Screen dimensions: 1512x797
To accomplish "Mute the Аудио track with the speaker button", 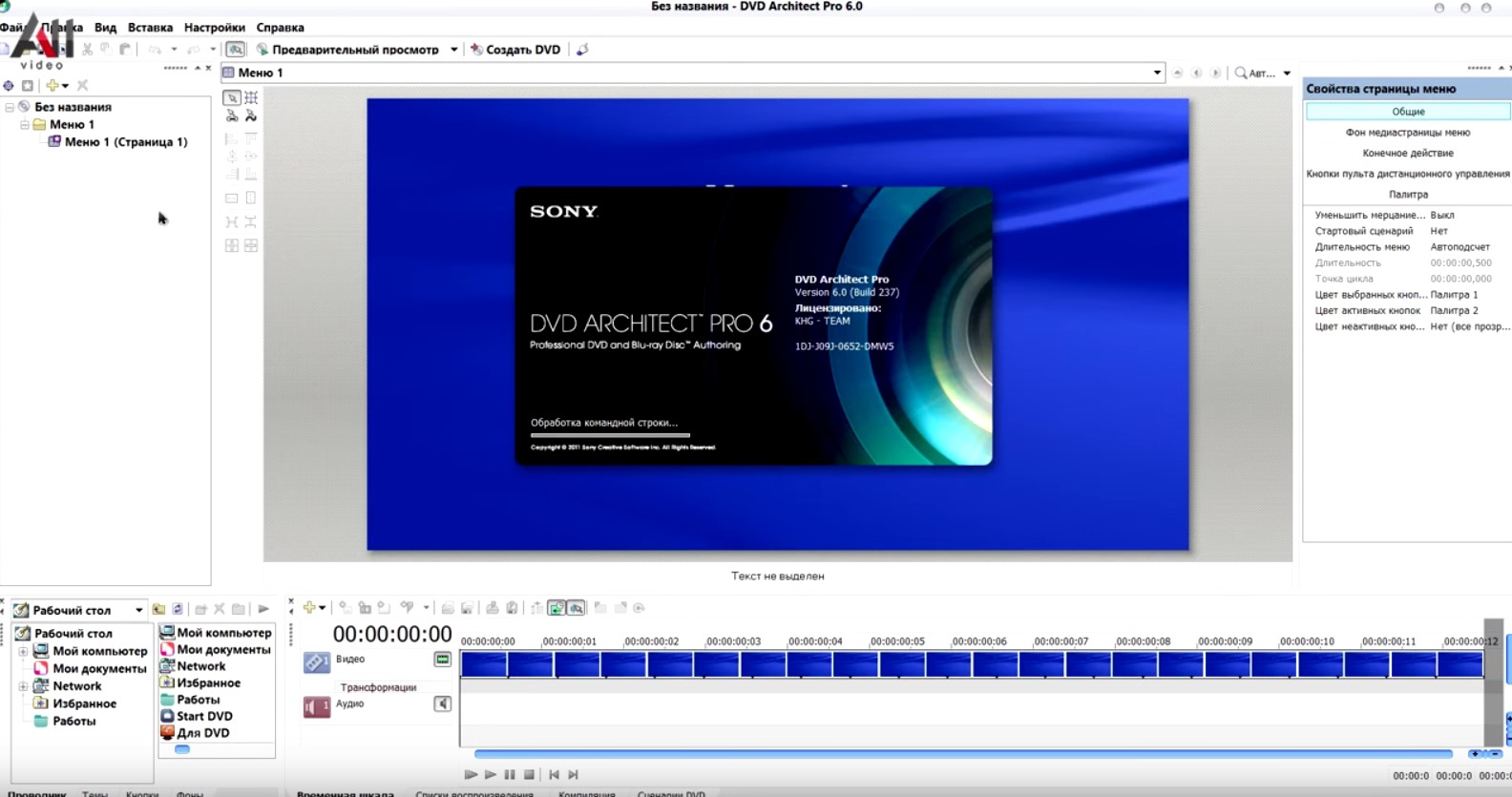I will point(442,704).
